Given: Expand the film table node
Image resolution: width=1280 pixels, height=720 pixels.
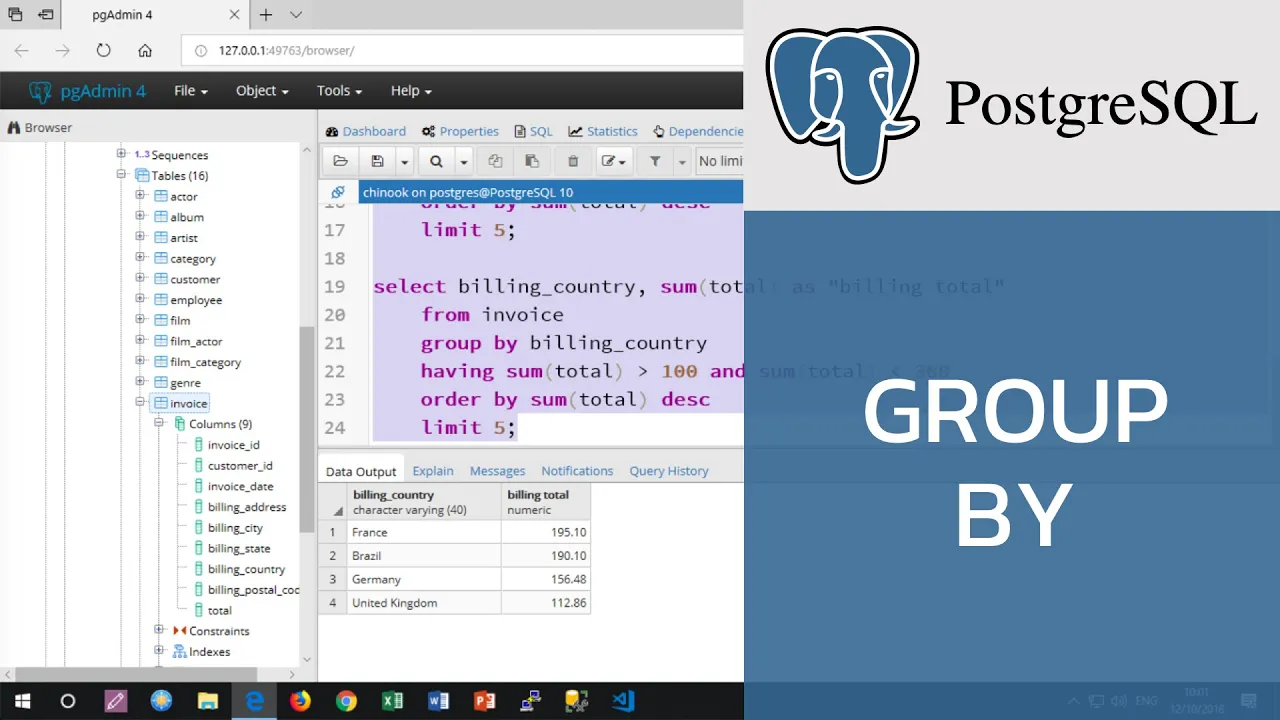Looking at the screenshot, I should [141, 320].
